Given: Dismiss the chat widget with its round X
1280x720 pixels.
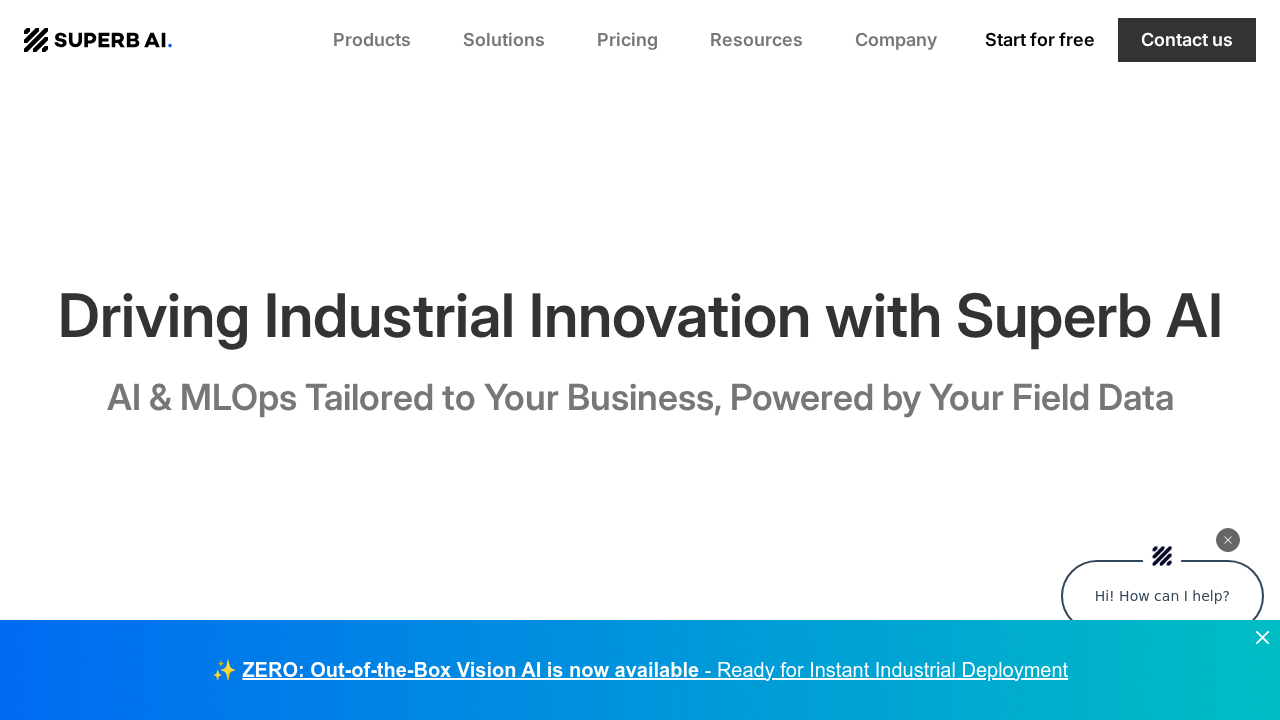Looking at the screenshot, I should (1228, 540).
